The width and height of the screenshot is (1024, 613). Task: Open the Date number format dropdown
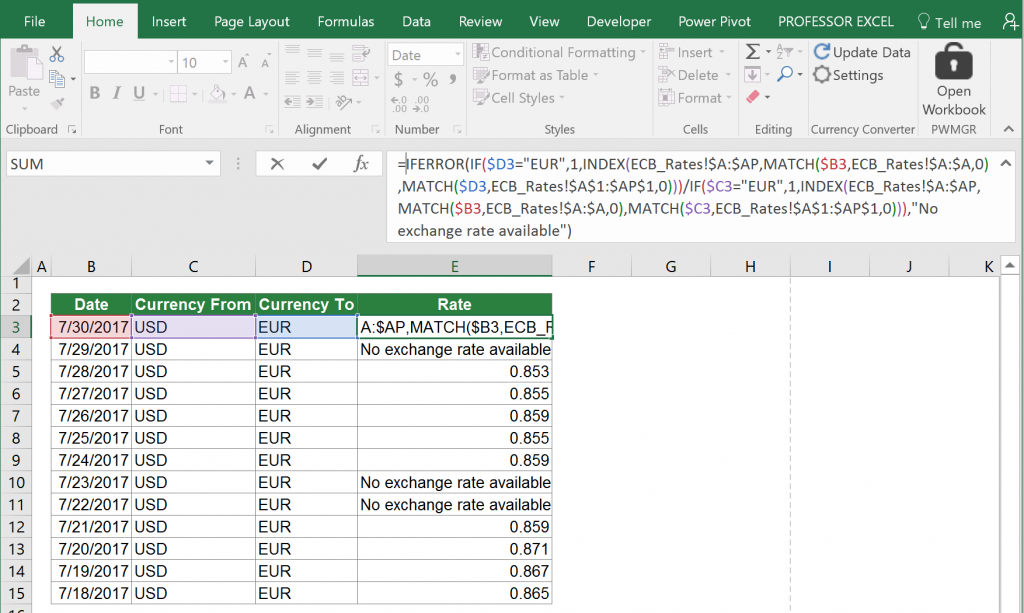[458, 53]
